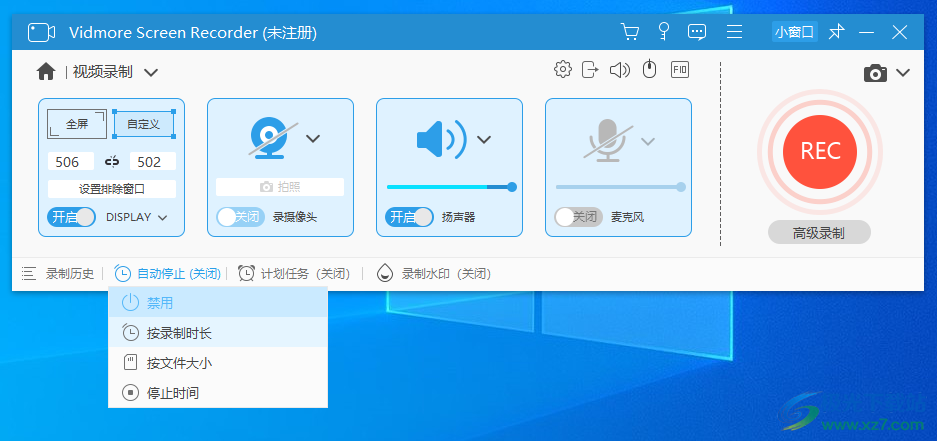The width and height of the screenshot is (937, 441).
Task: Toggle the display recording switch 开启
Action: pyautogui.click(x=71, y=217)
